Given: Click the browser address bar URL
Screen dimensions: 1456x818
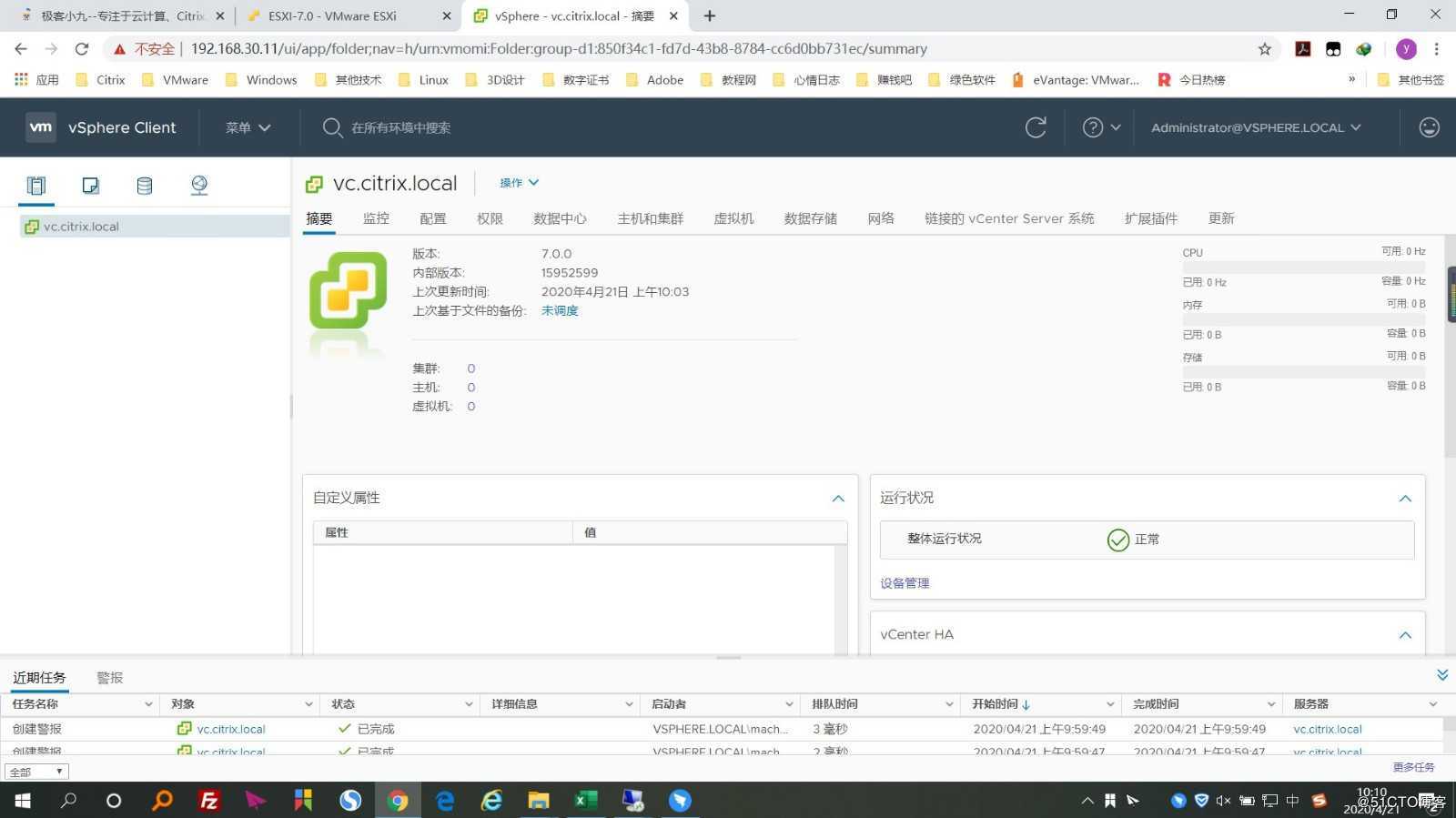Looking at the screenshot, I should 559,49.
